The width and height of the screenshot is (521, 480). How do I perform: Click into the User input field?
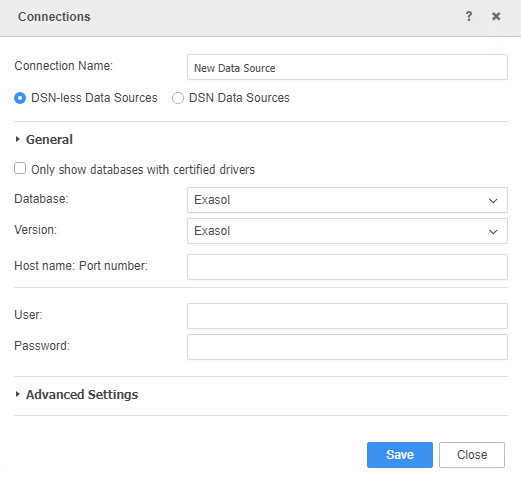click(347, 316)
